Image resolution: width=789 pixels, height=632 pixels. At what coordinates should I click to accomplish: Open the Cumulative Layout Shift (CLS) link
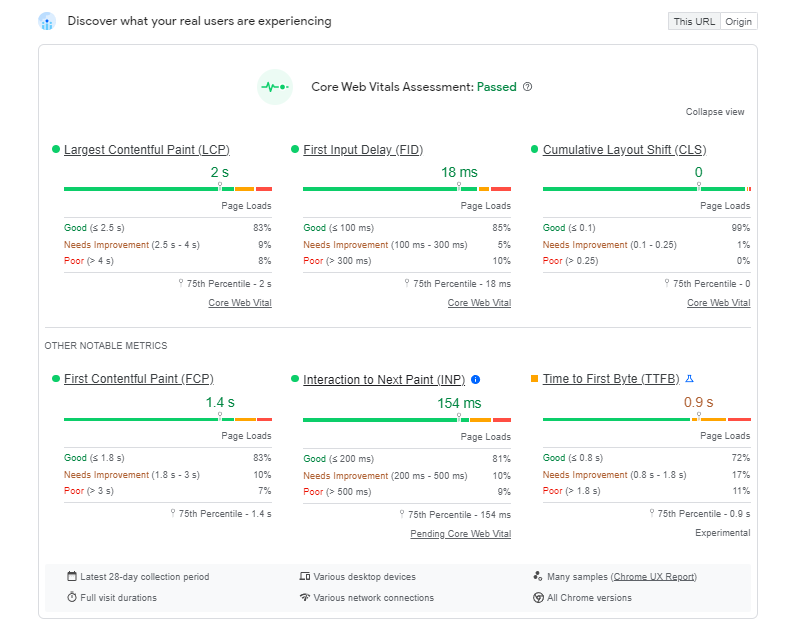point(624,150)
